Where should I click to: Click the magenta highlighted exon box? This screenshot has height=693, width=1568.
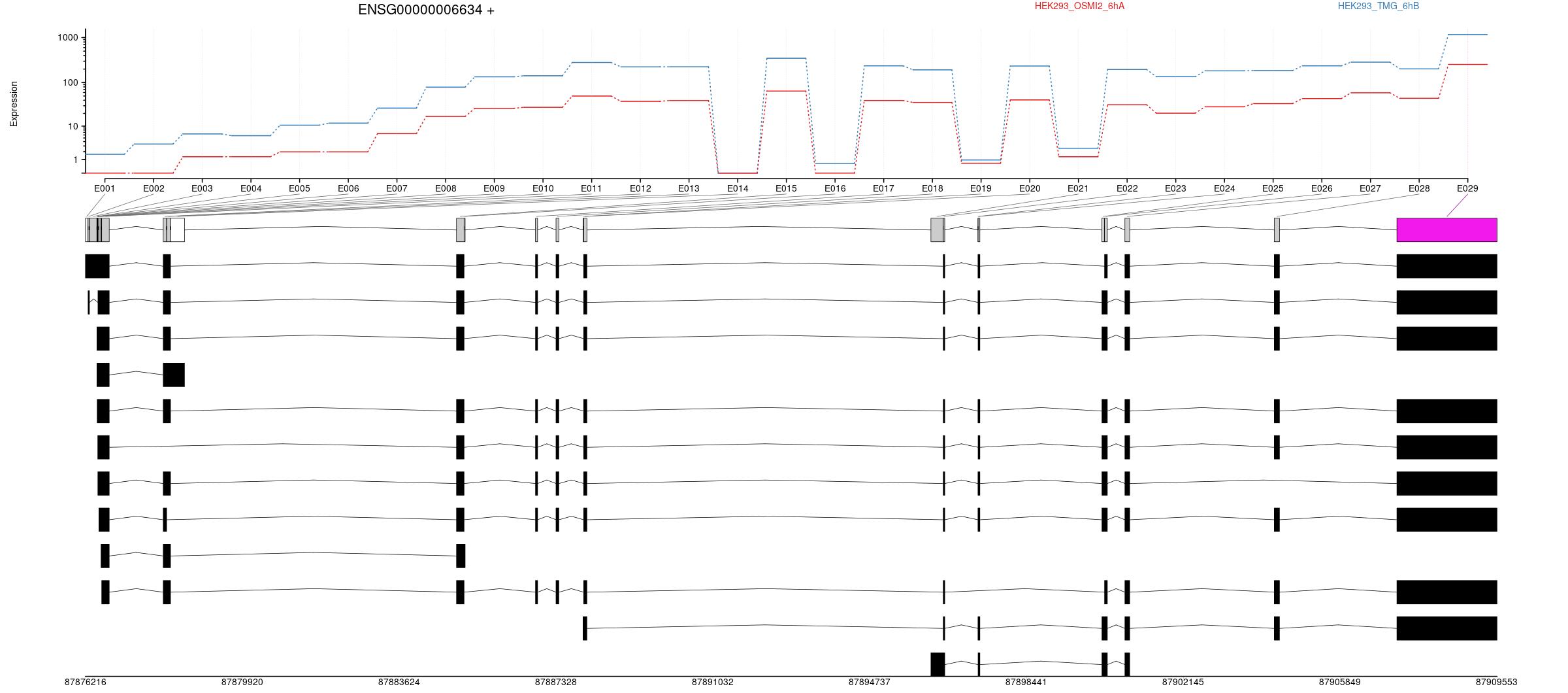click(x=1446, y=229)
